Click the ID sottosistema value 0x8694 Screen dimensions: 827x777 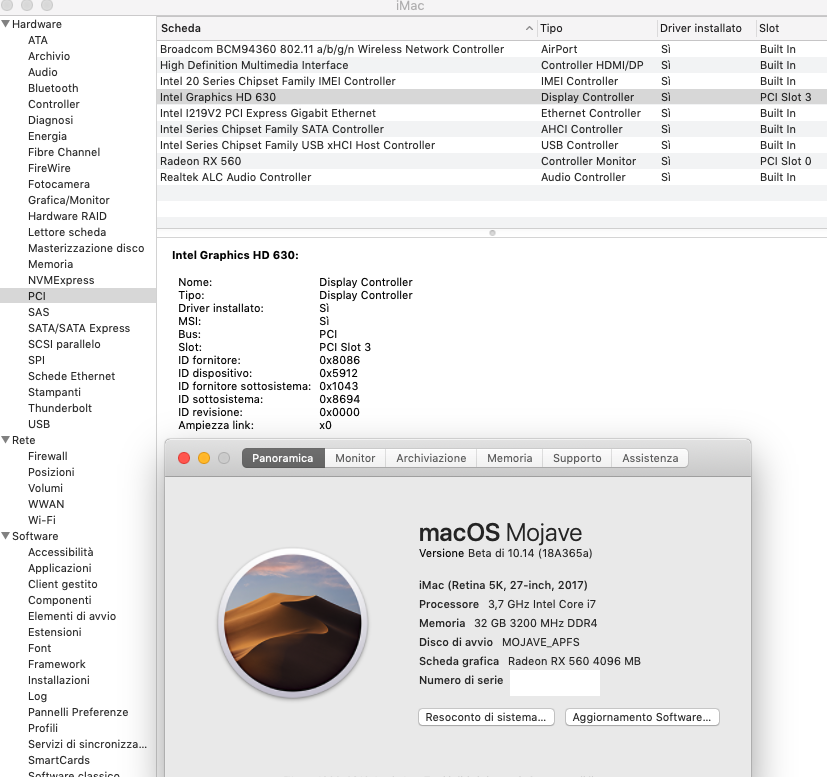pos(339,399)
